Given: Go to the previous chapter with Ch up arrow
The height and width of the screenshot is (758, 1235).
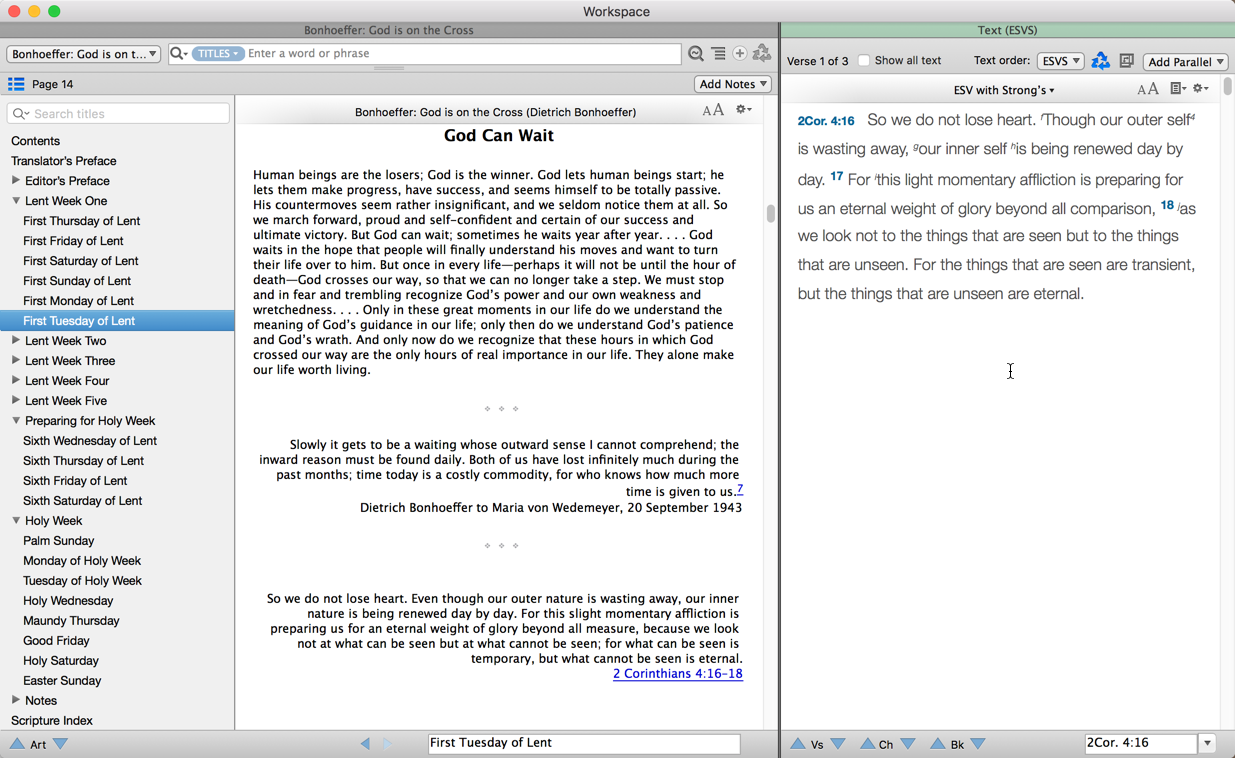Looking at the screenshot, I should click(867, 744).
